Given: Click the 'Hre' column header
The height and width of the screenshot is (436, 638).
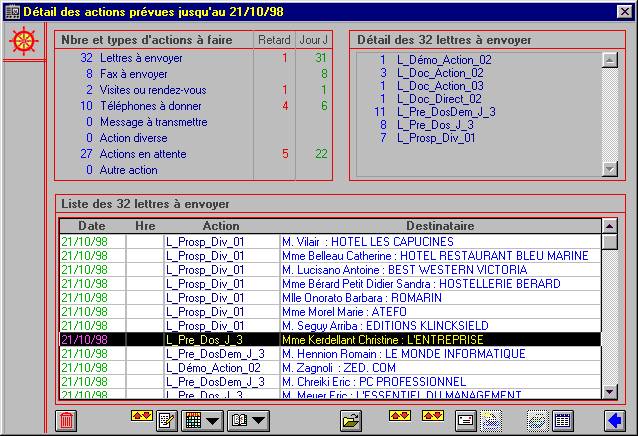Looking at the screenshot, I should (x=145, y=226).
